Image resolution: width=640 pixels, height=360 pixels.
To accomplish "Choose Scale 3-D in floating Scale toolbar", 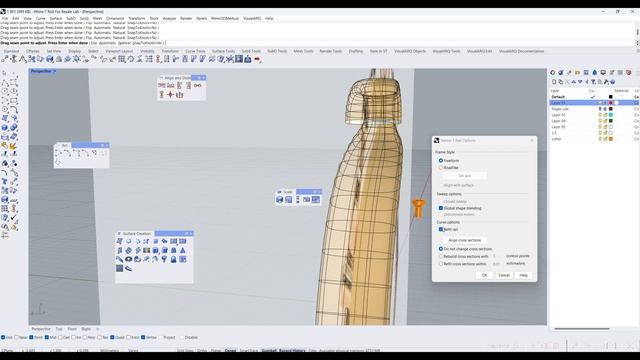I will pyautogui.click(x=280, y=200).
